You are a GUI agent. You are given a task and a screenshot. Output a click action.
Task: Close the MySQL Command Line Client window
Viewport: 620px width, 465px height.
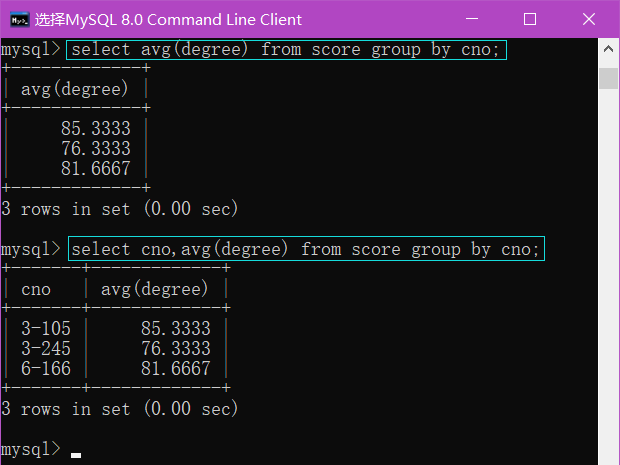(x=589, y=19)
